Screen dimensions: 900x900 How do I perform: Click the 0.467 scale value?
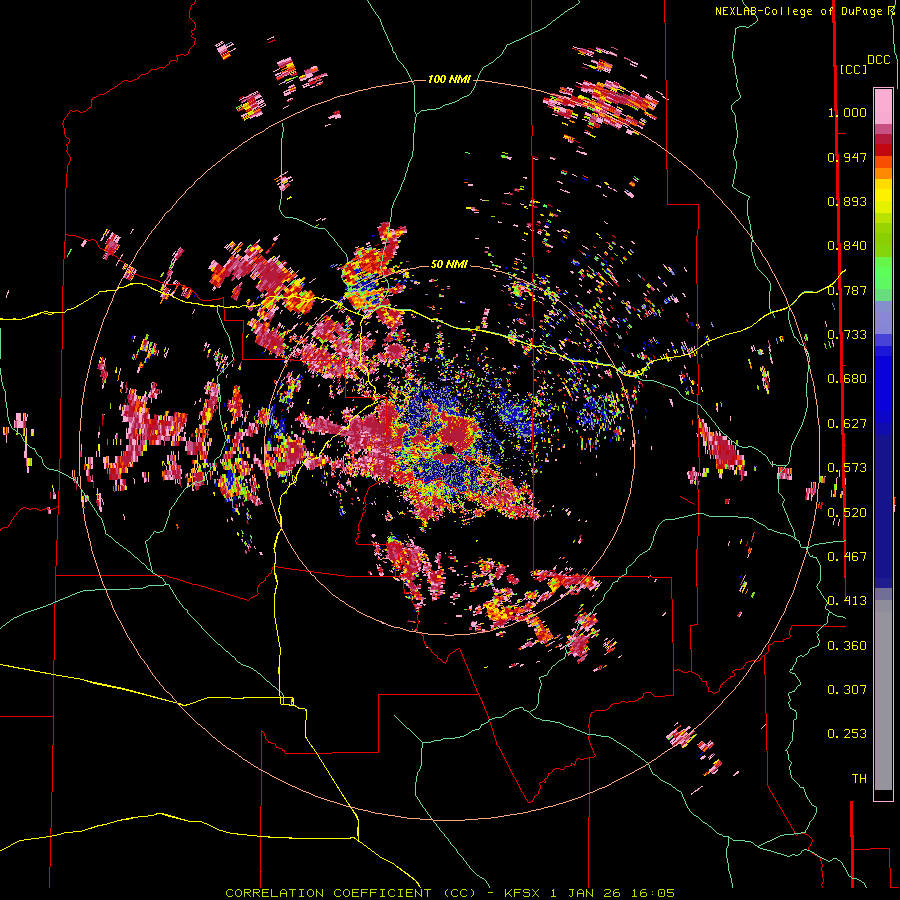[x=847, y=557]
